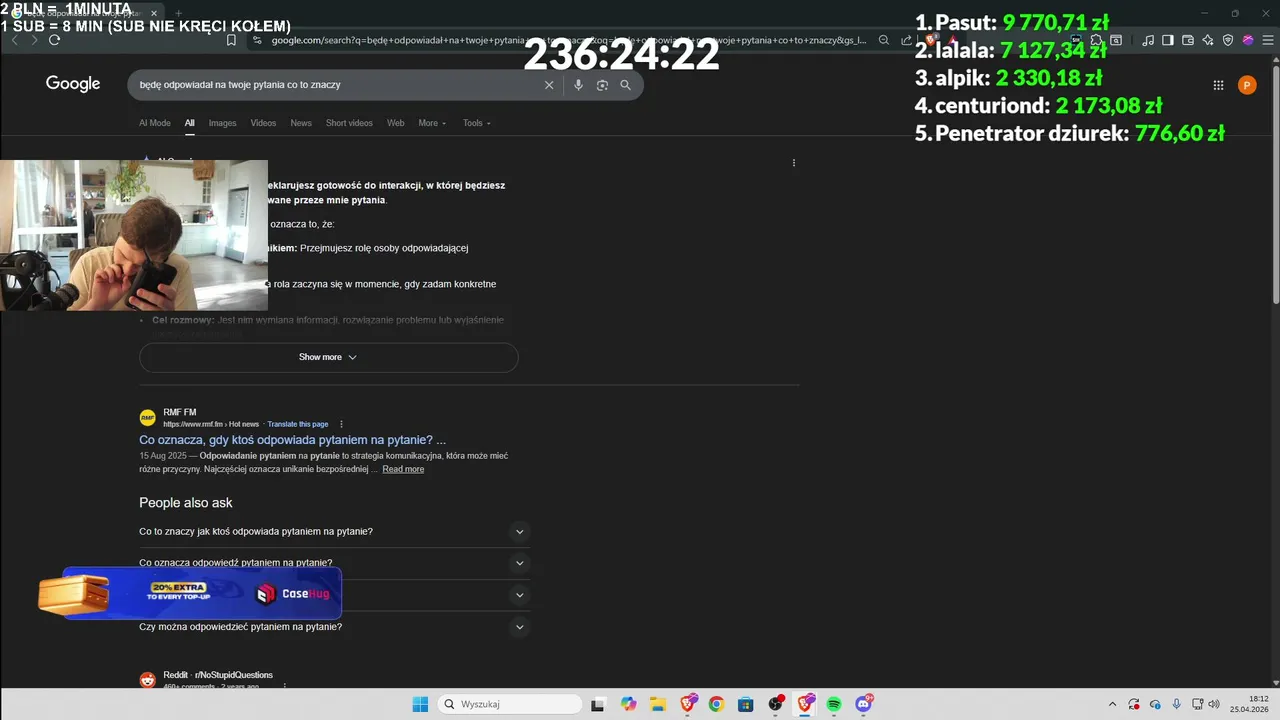Open Discord from the taskbar
Viewport: 1280px width, 720px height.
click(x=863, y=704)
